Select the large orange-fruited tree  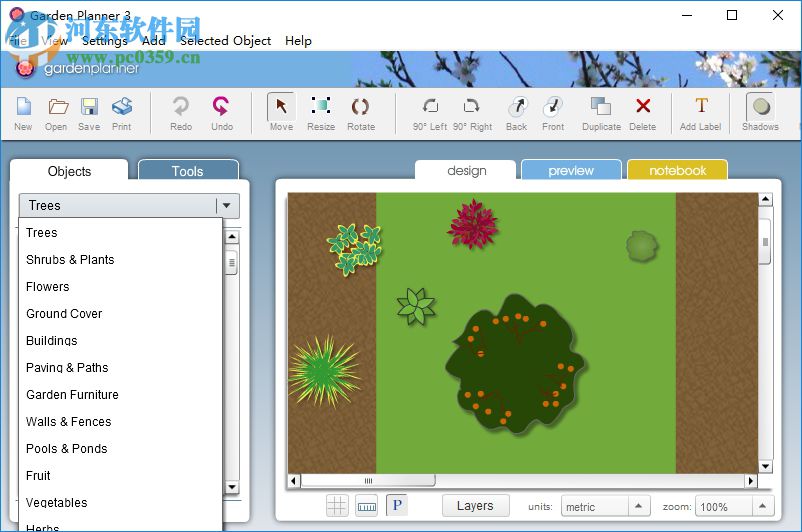click(515, 365)
